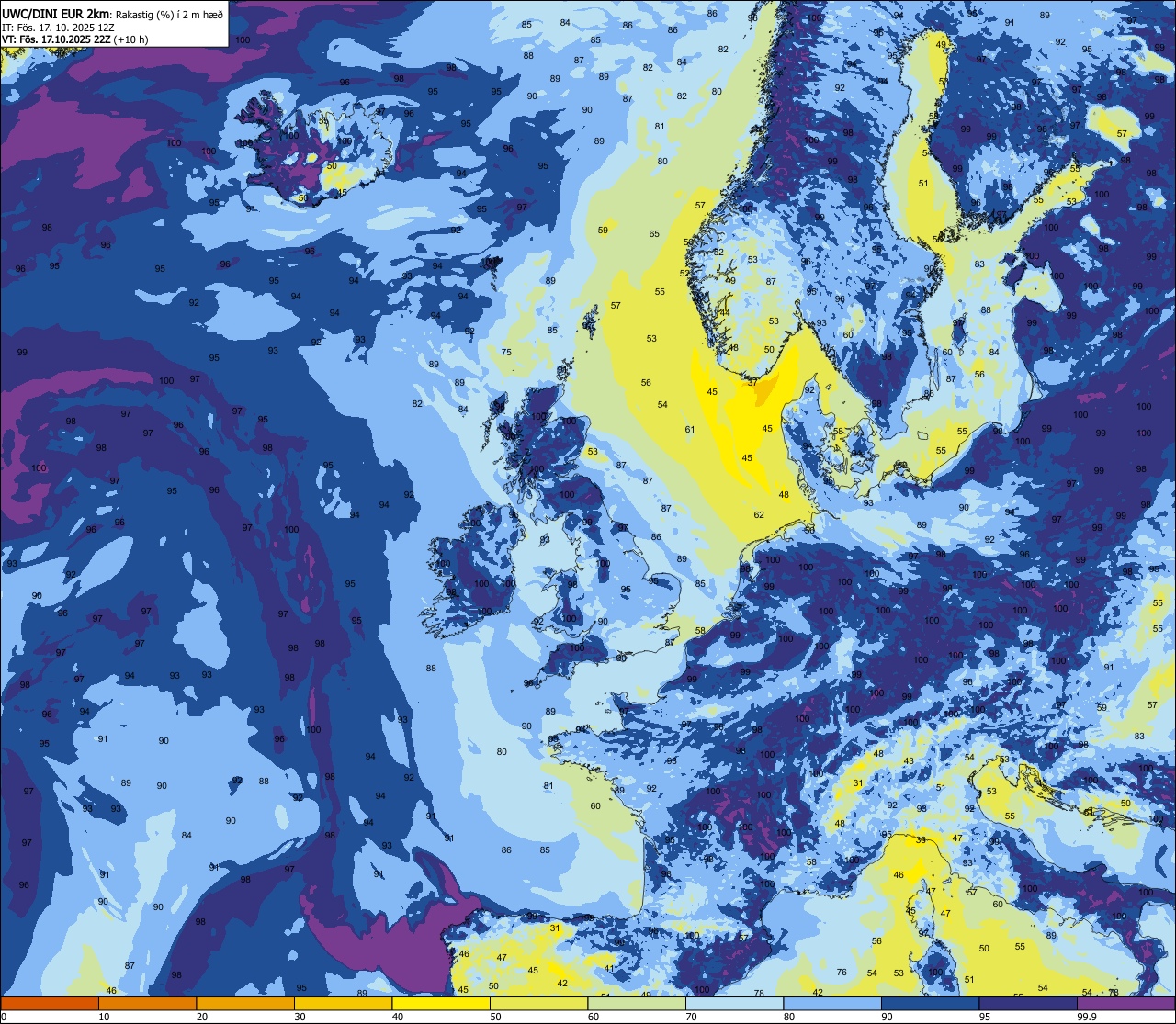
Task: Click the '95' legend tick label
Action: click(985, 1017)
